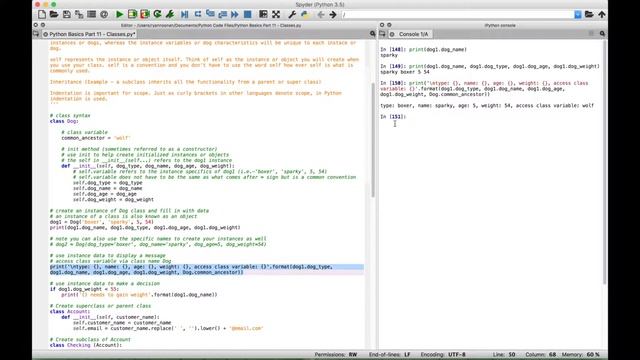Re-run the last script
Viewport: 640px width, 360px height.
tap(157, 14)
